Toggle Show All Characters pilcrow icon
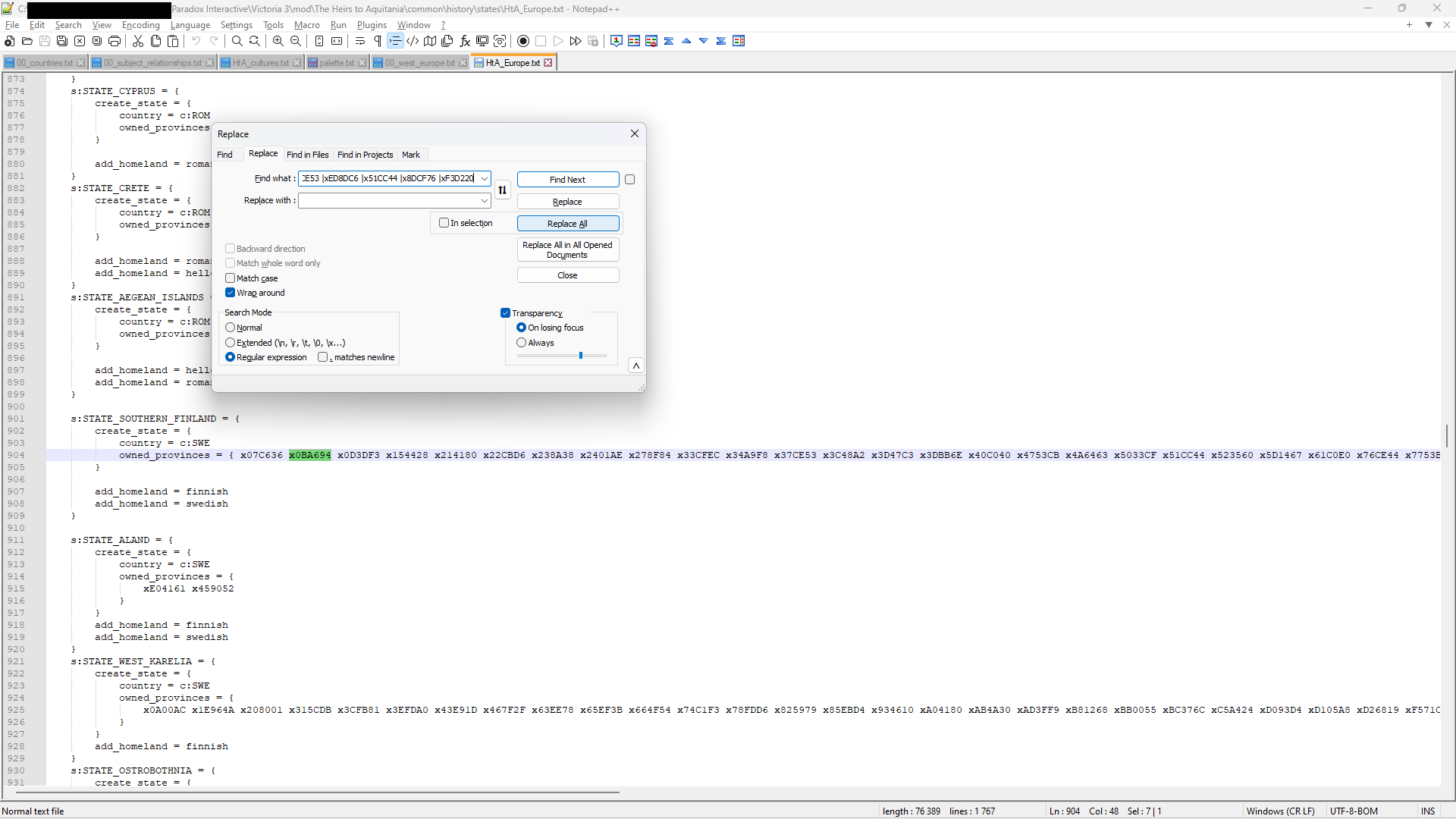 click(x=378, y=41)
